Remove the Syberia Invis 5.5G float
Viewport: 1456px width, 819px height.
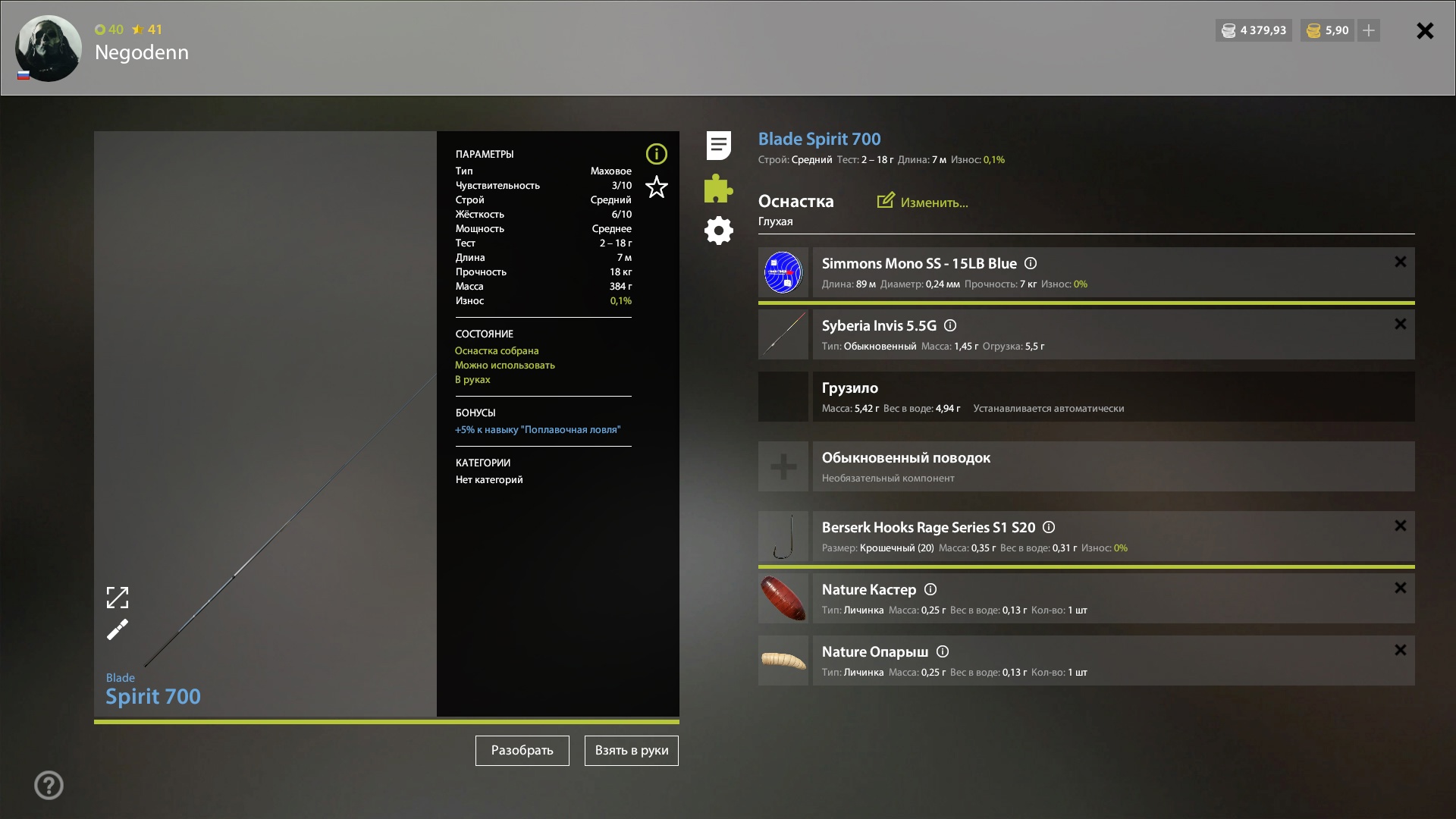point(1400,324)
